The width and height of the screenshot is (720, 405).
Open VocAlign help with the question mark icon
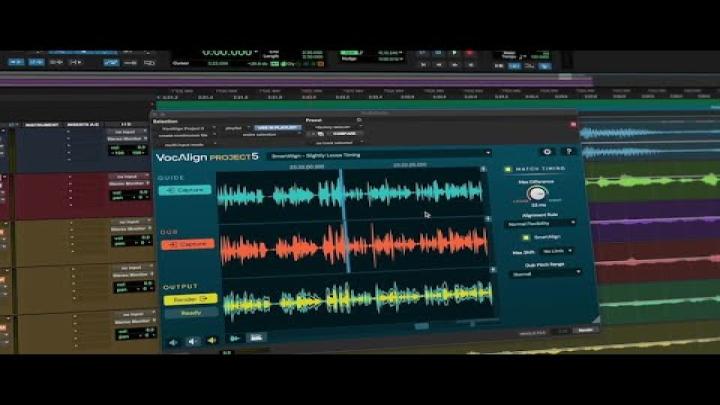pyautogui.click(x=569, y=151)
